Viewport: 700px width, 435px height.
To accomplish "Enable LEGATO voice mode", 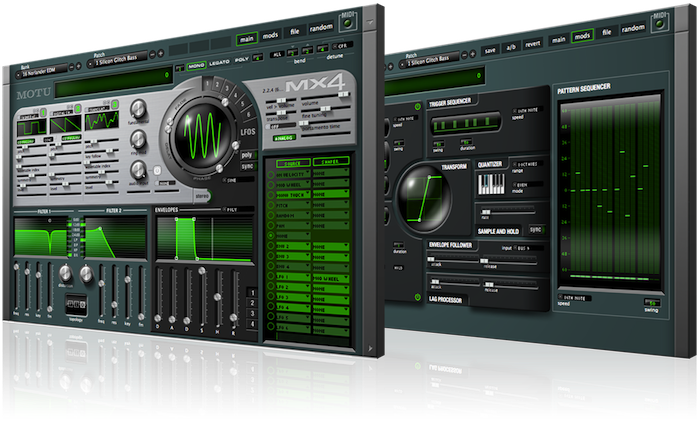I will (x=219, y=63).
